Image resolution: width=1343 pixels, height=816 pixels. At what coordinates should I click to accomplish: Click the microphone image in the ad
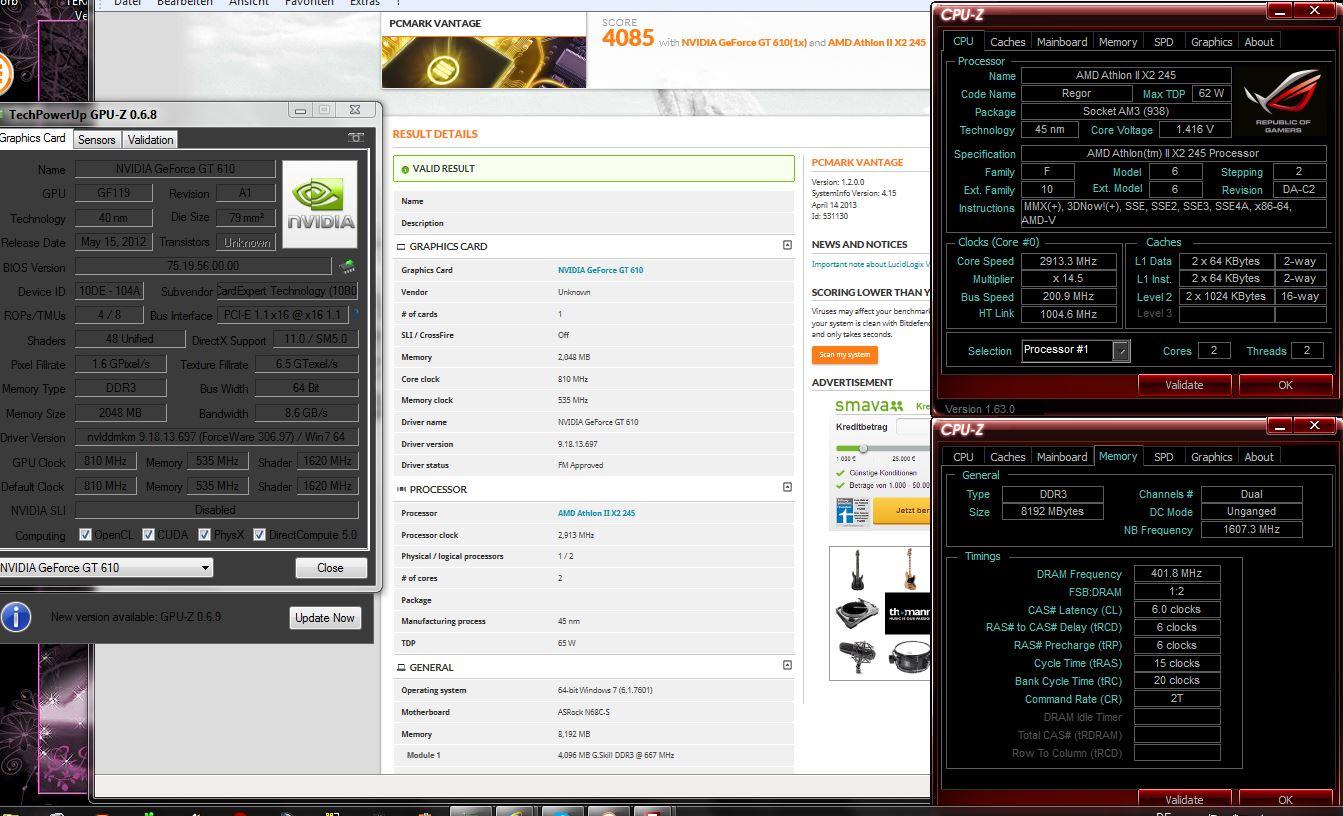pos(859,656)
